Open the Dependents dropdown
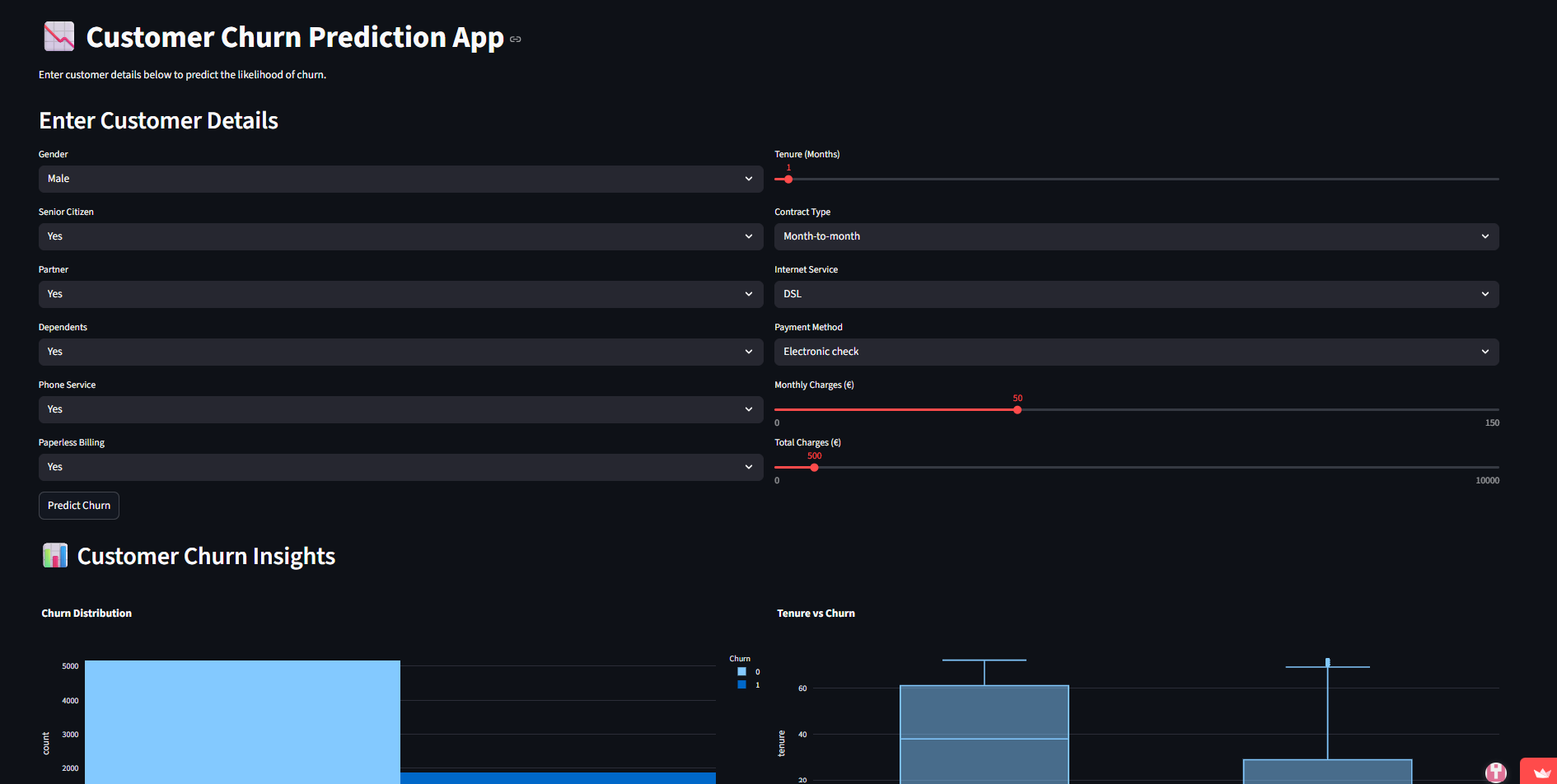This screenshot has height=784, width=1557. pos(400,352)
